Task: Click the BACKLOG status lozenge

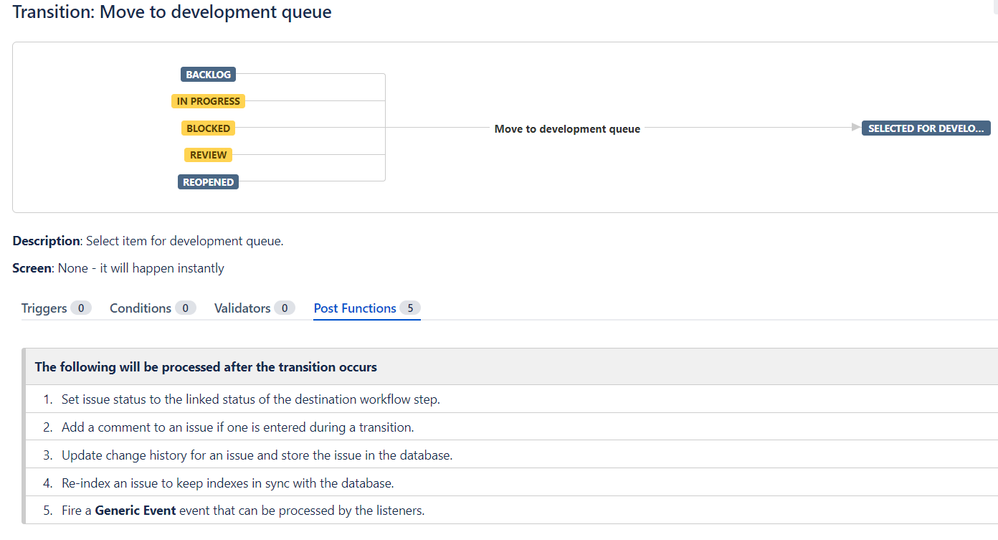Action: tap(208, 75)
